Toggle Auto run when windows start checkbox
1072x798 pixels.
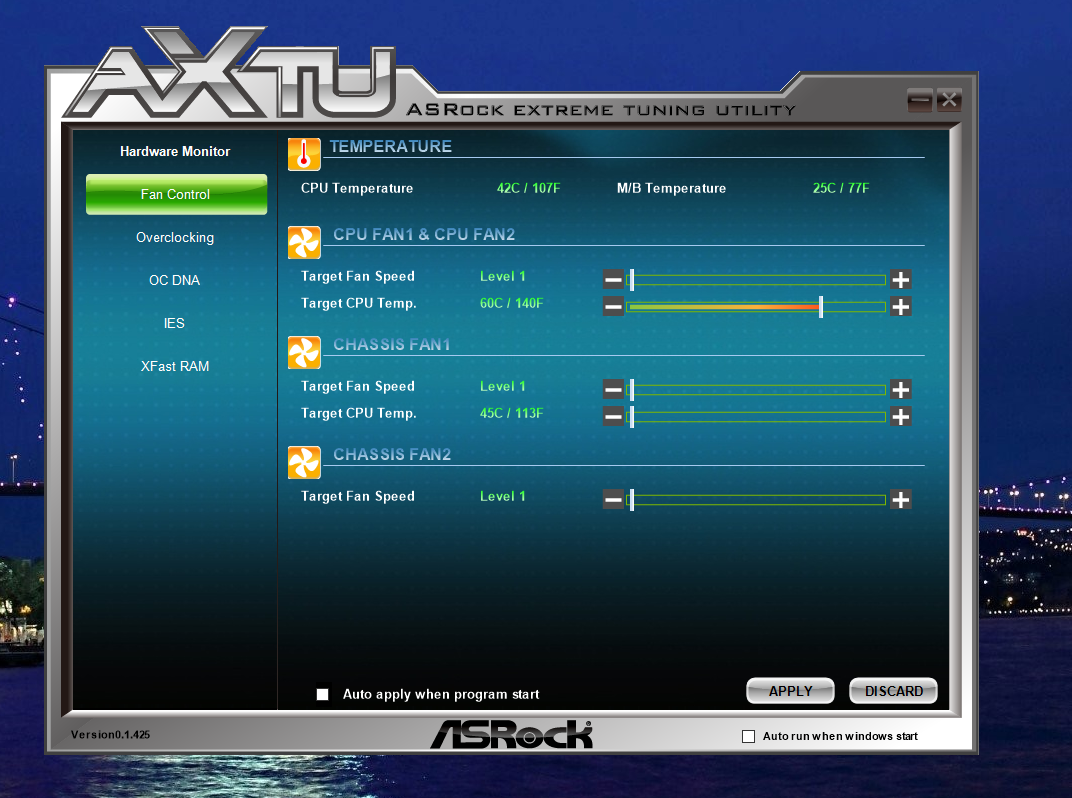(749, 736)
